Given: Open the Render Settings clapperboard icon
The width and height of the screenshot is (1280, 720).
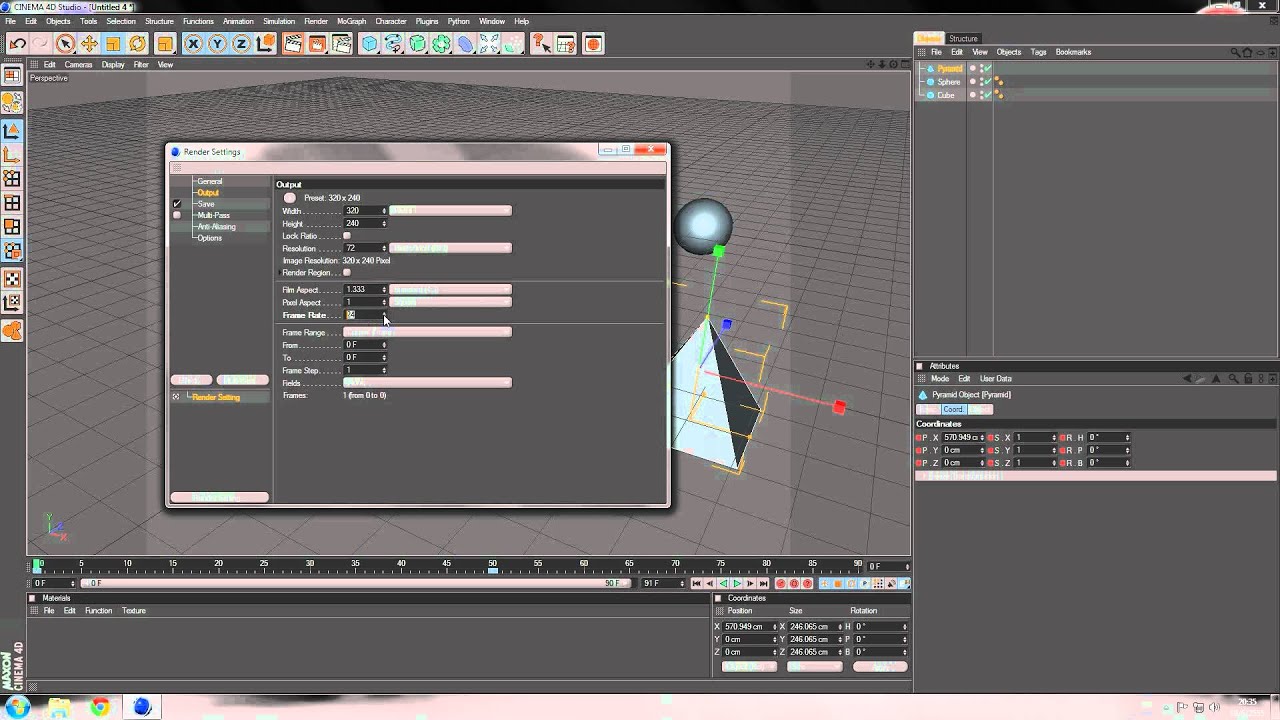Looking at the screenshot, I should pos(341,44).
